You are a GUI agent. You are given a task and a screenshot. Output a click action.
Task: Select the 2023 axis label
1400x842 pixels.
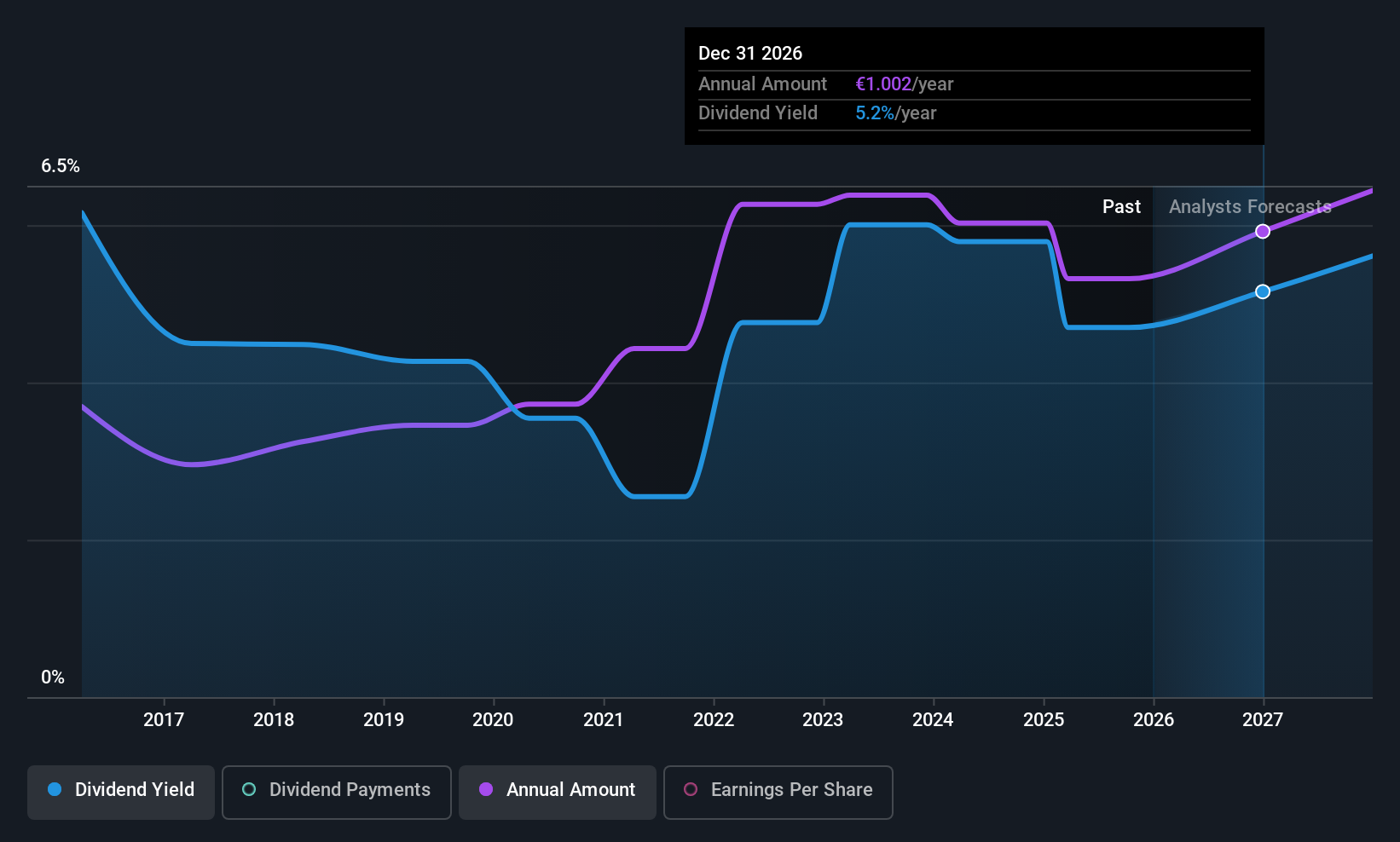pyautogui.click(x=823, y=720)
